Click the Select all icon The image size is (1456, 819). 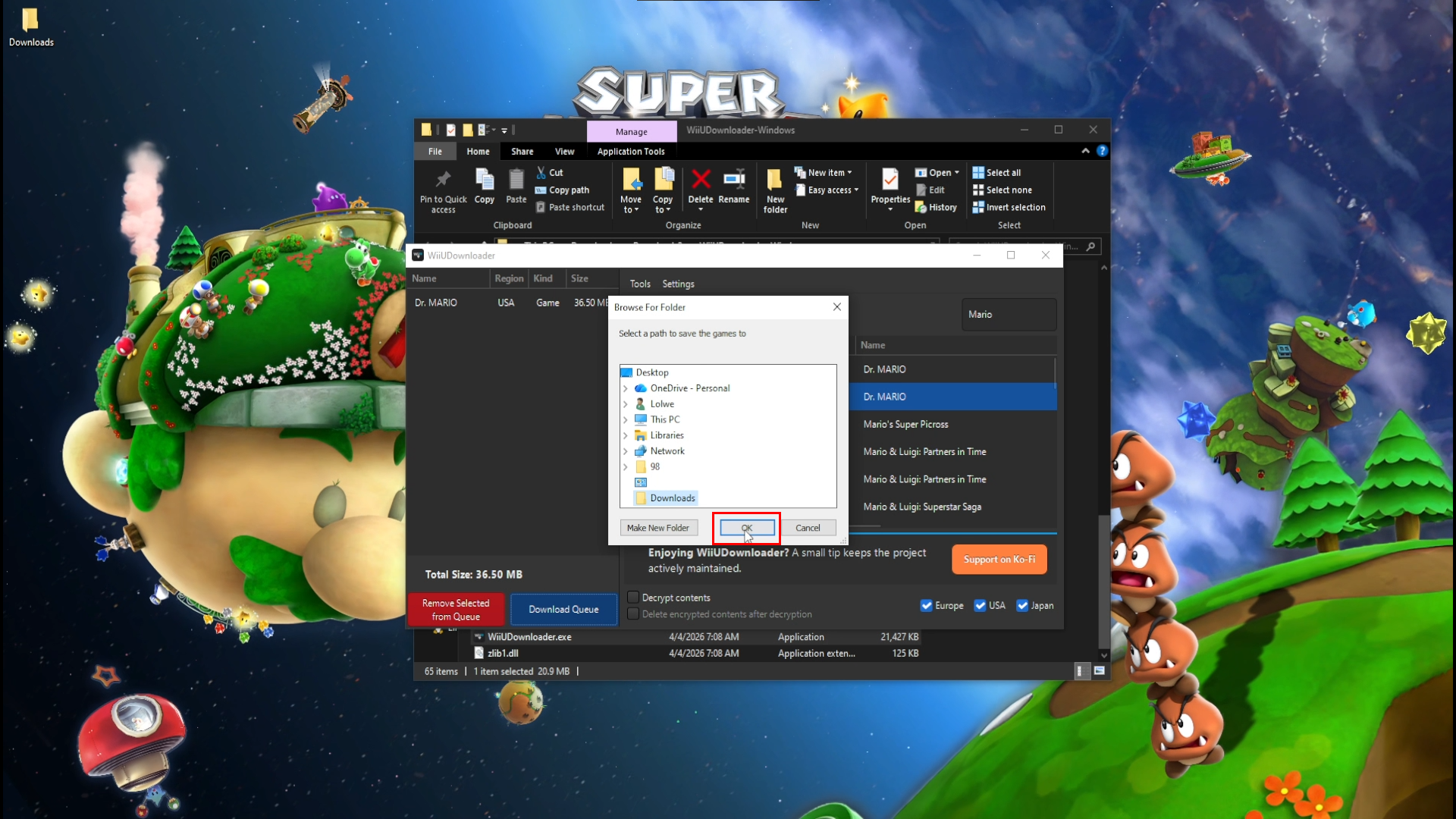pos(978,173)
